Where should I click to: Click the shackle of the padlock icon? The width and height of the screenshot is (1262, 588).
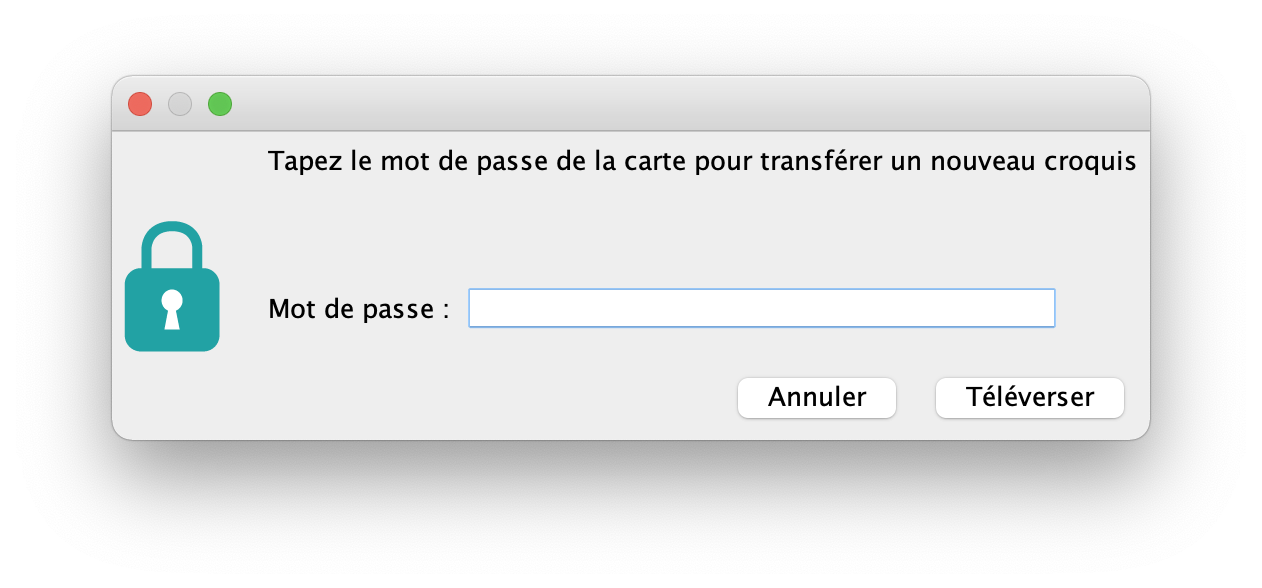click(172, 245)
